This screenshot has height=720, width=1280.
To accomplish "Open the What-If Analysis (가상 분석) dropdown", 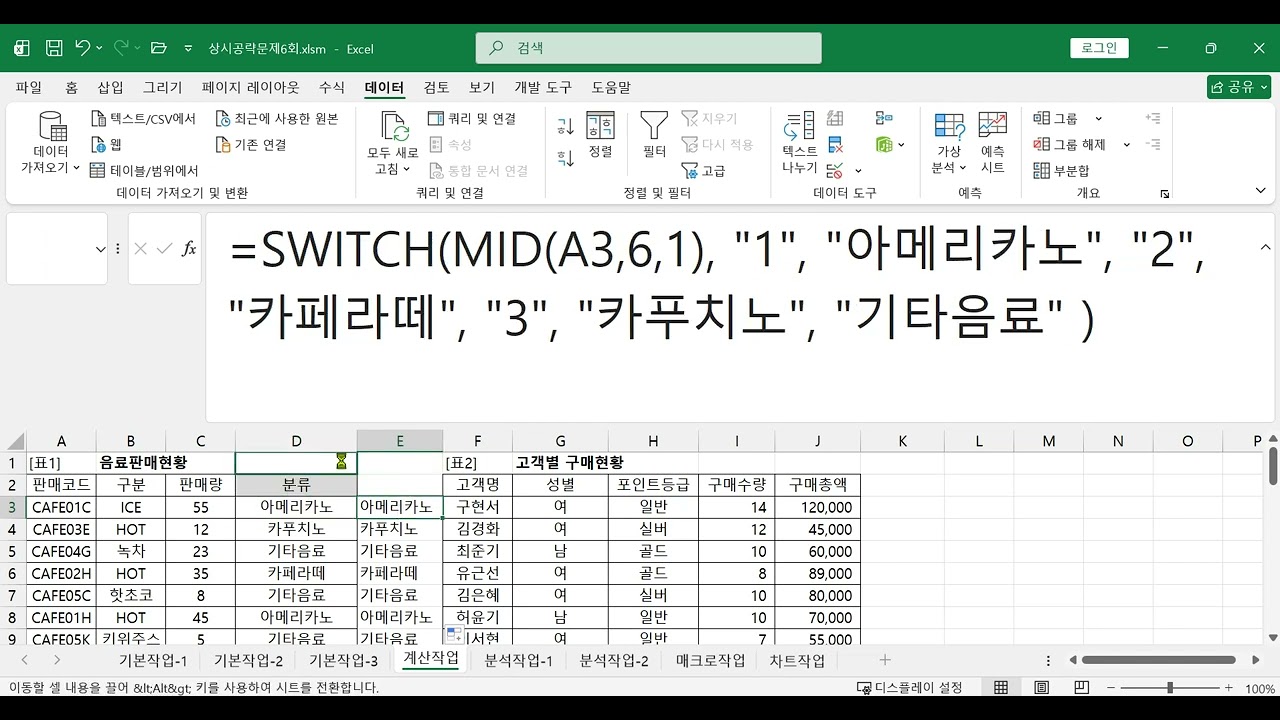I will pos(948,143).
